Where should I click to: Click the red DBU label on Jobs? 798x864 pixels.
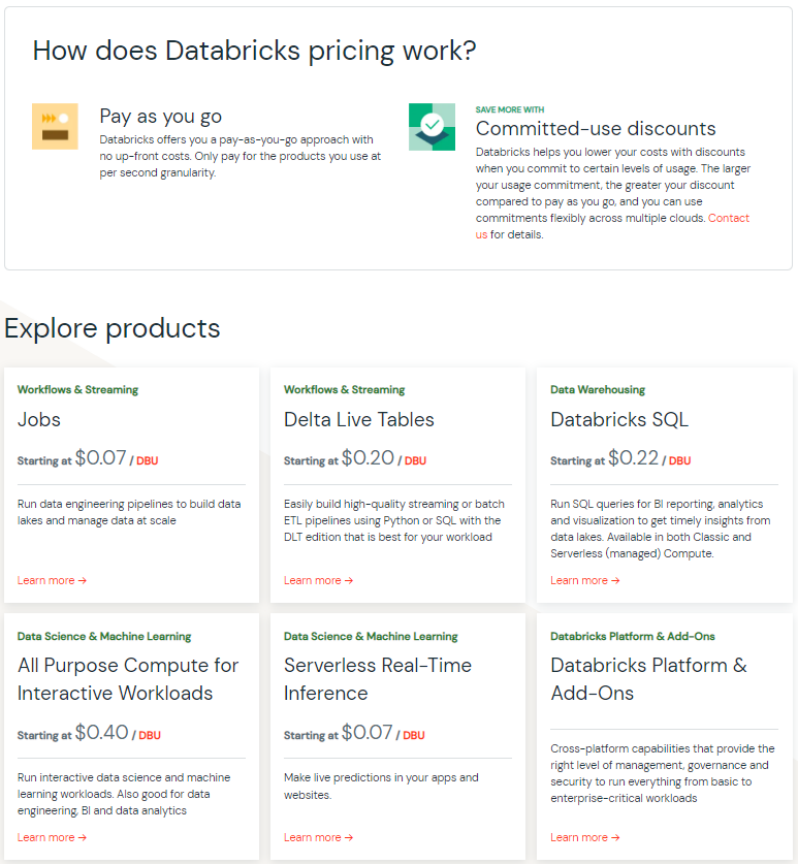(147, 461)
